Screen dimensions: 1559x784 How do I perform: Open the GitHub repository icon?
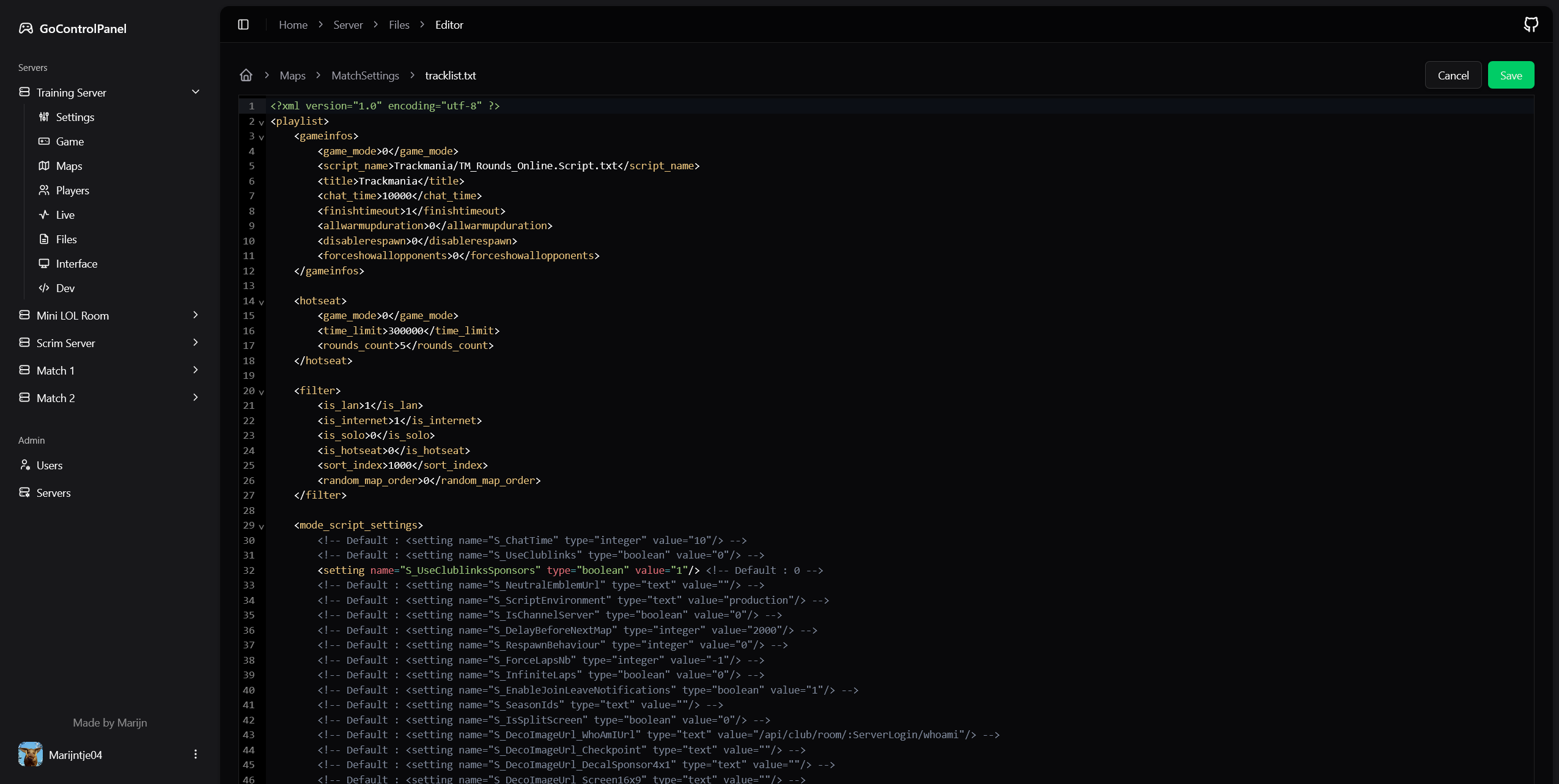tap(1531, 24)
